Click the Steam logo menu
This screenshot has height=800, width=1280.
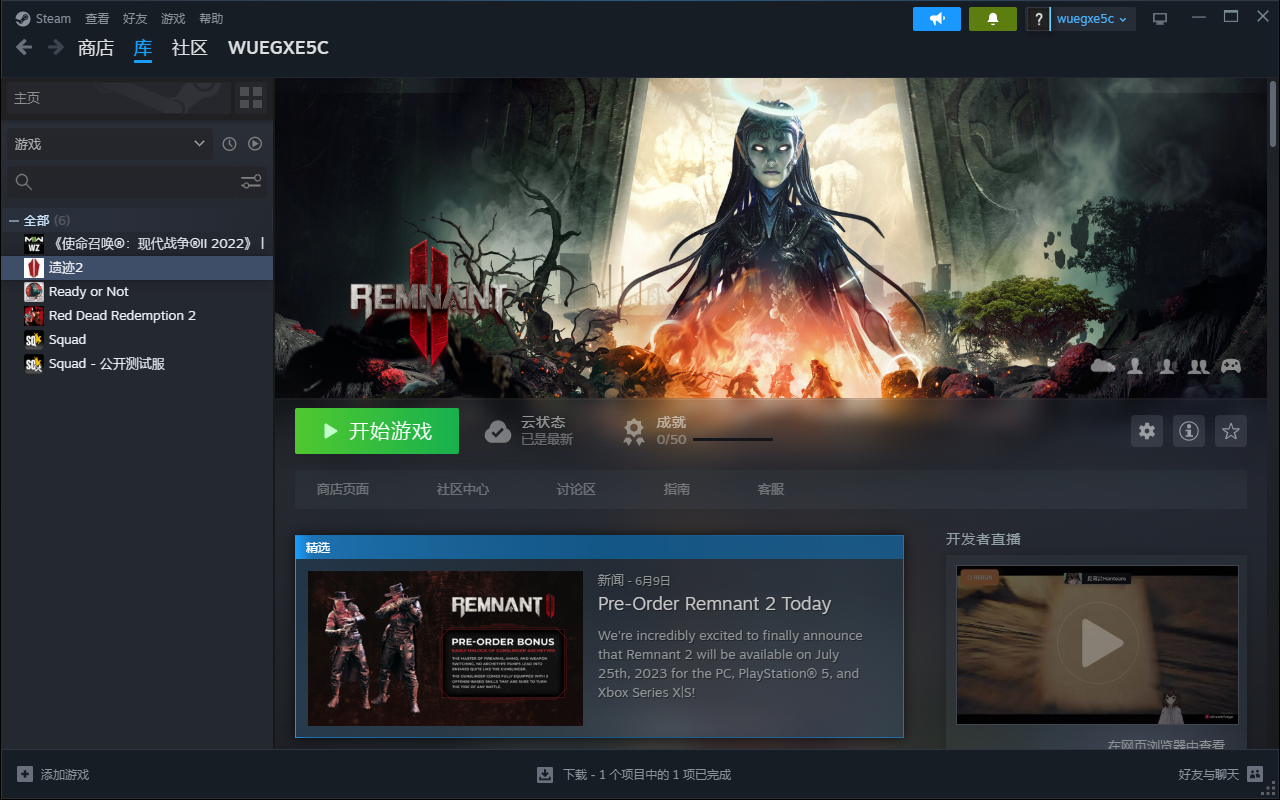43,18
